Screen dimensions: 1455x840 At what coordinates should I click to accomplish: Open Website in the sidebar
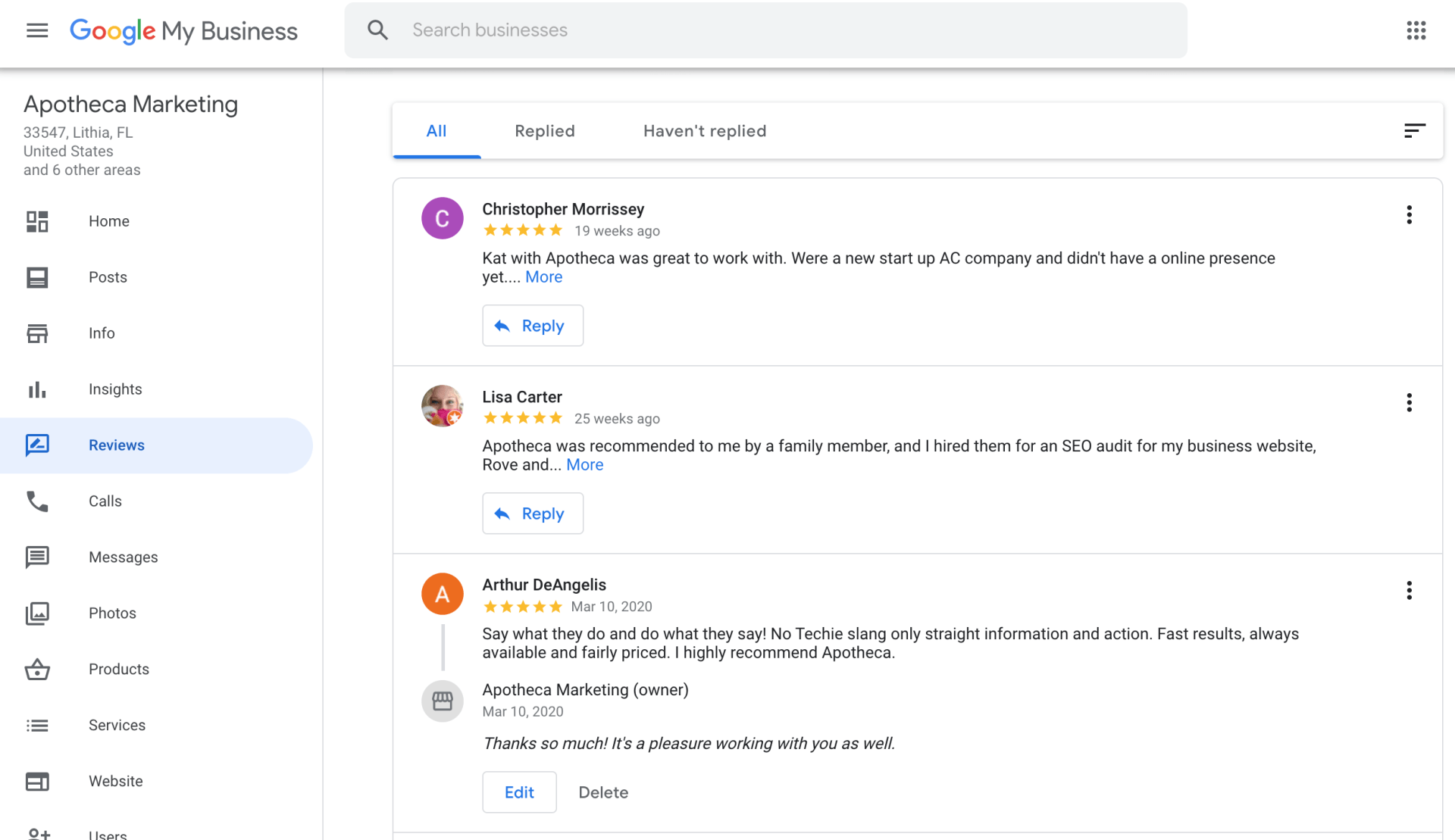click(156, 782)
